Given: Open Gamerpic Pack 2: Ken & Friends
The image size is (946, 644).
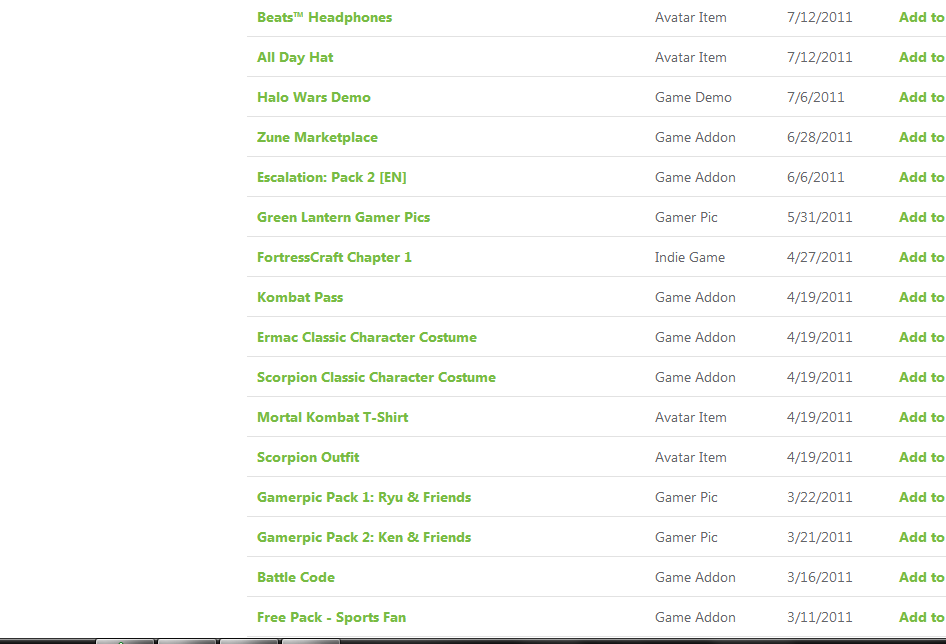Looking at the screenshot, I should tap(364, 537).
